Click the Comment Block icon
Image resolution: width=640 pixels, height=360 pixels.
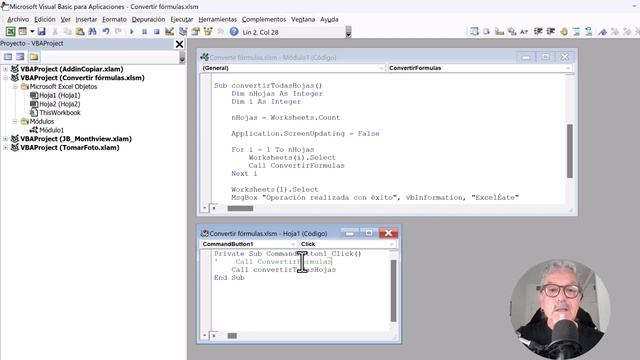(576, 31)
